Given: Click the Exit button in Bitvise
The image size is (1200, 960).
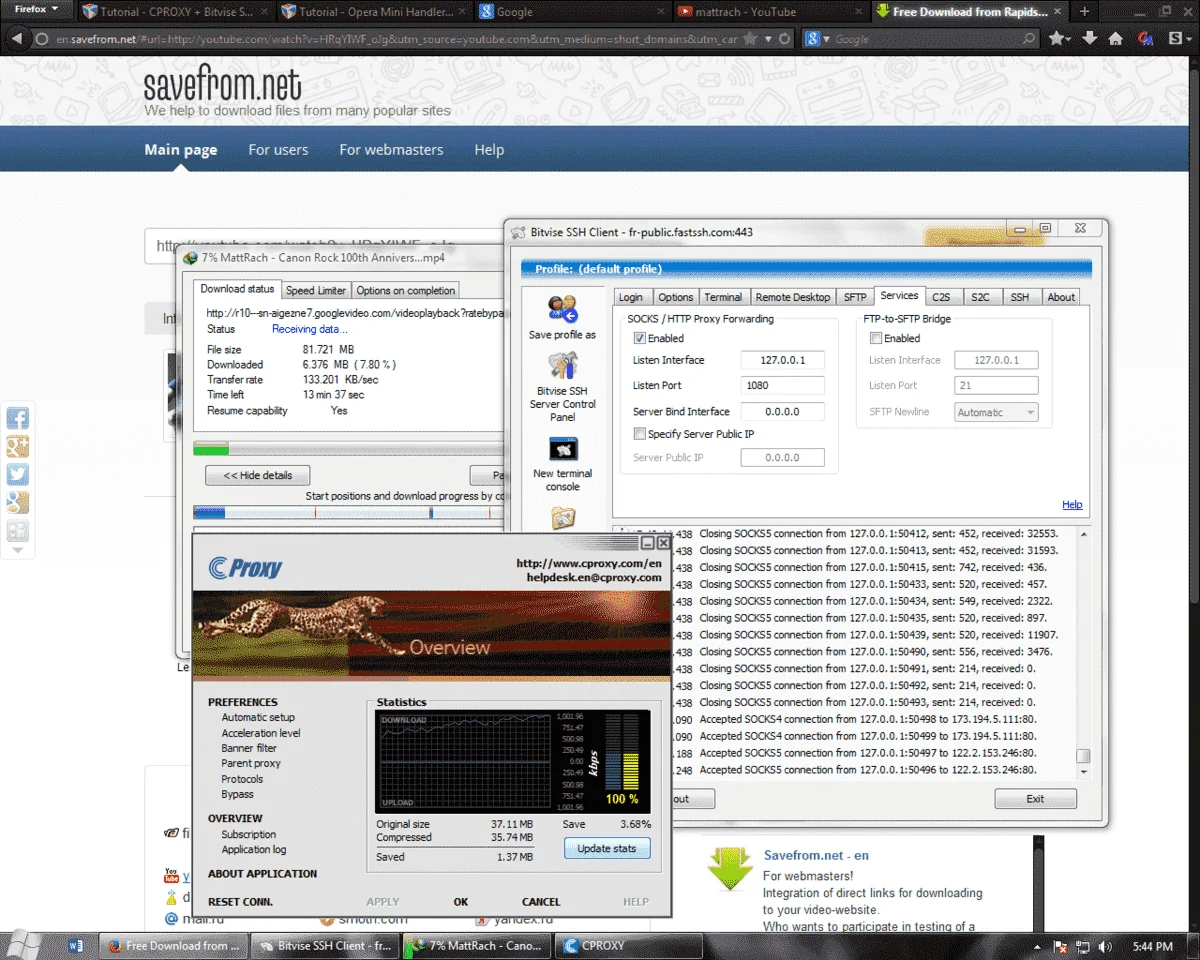Looking at the screenshot, I should pos(1035,799).
